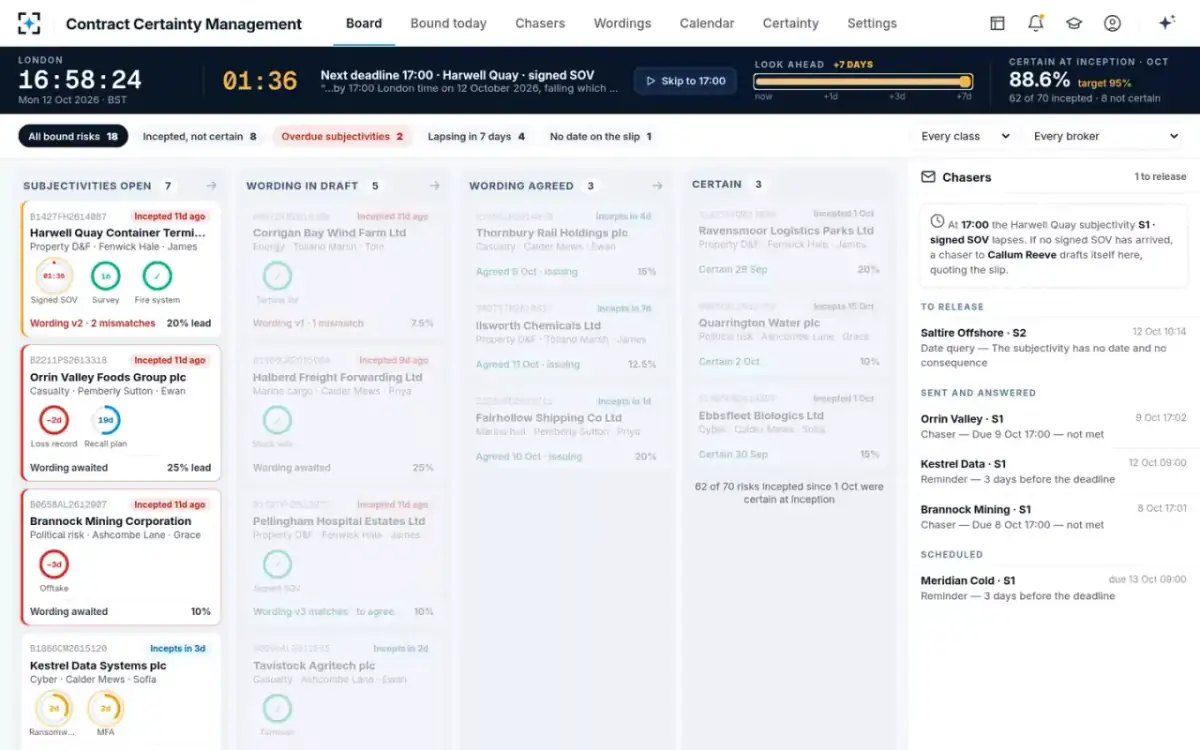The image size is (1200, 750).
Task: Open the user profile icon
Action: (x=1112, y=23)
